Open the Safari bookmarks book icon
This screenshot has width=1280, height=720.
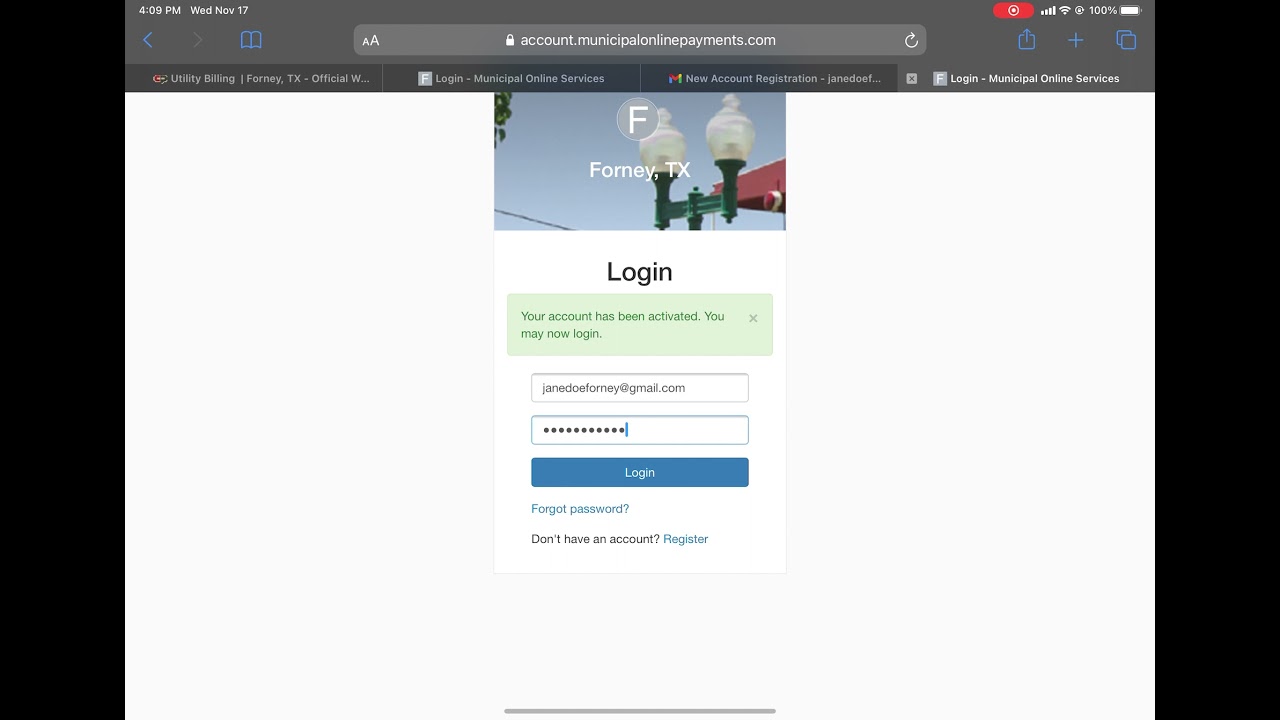251,40
